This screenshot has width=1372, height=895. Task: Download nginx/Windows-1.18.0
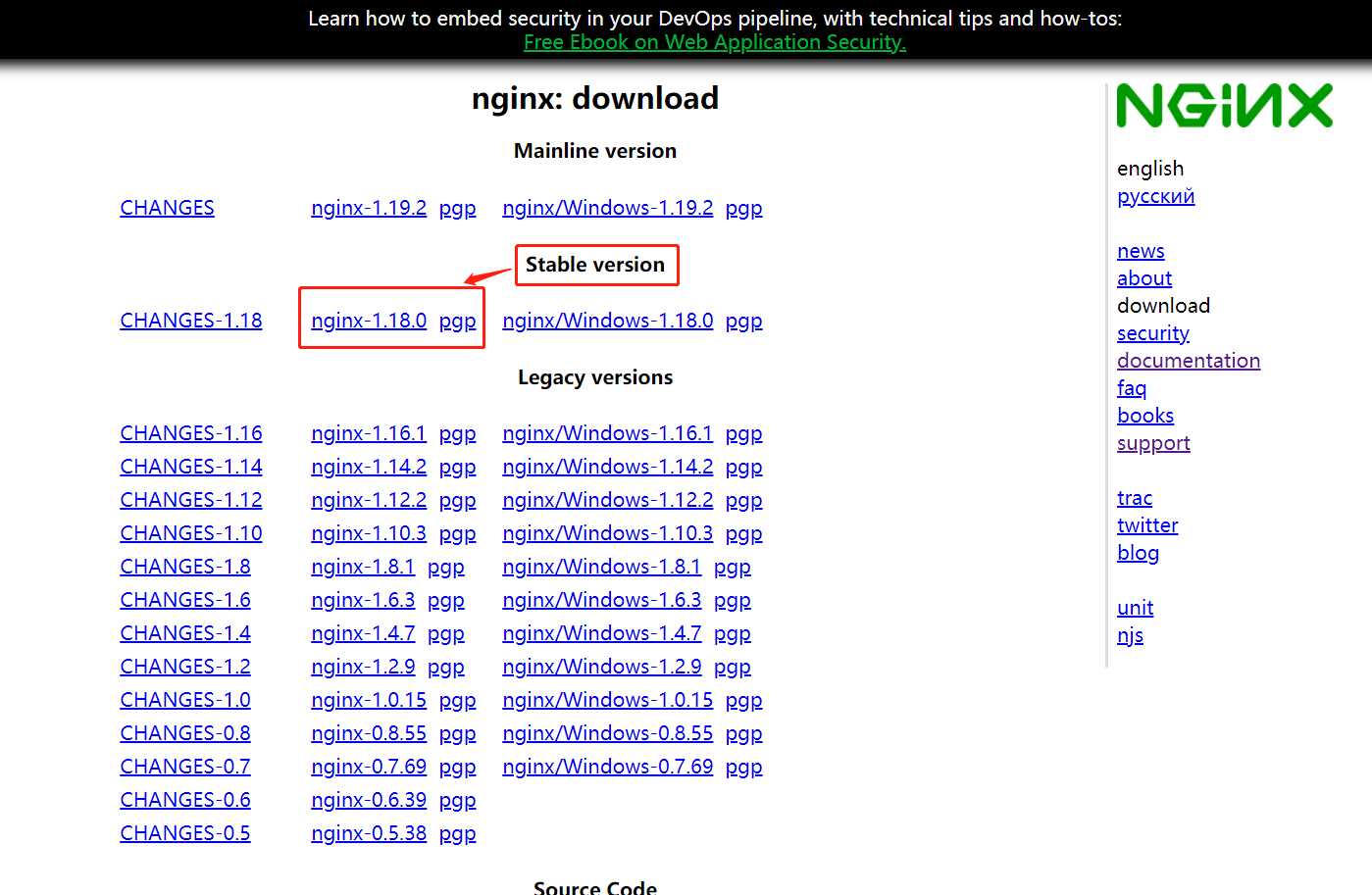(608, 321)
